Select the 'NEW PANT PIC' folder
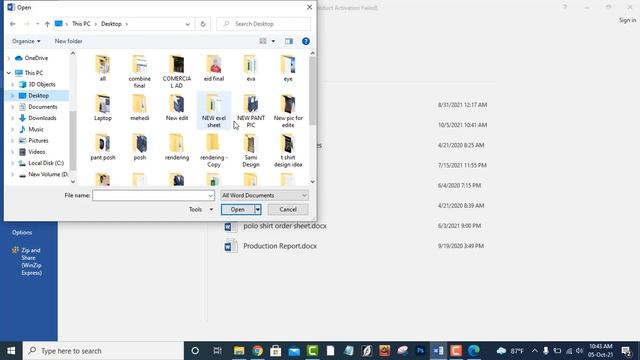The height and width of the screenshot is (360, 640). coord(251,111)
